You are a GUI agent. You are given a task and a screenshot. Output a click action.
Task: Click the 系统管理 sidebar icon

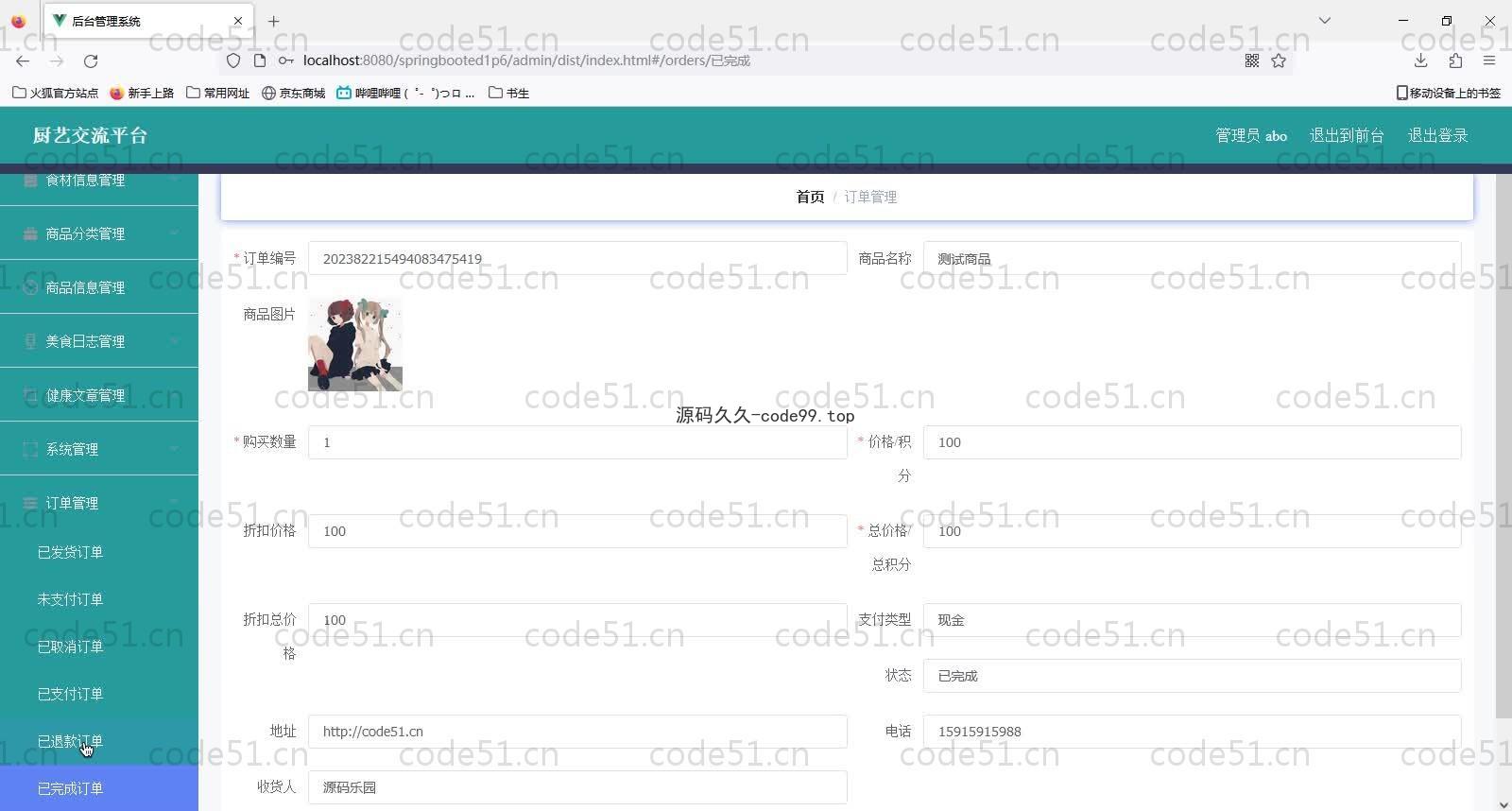tap(30, 449)
